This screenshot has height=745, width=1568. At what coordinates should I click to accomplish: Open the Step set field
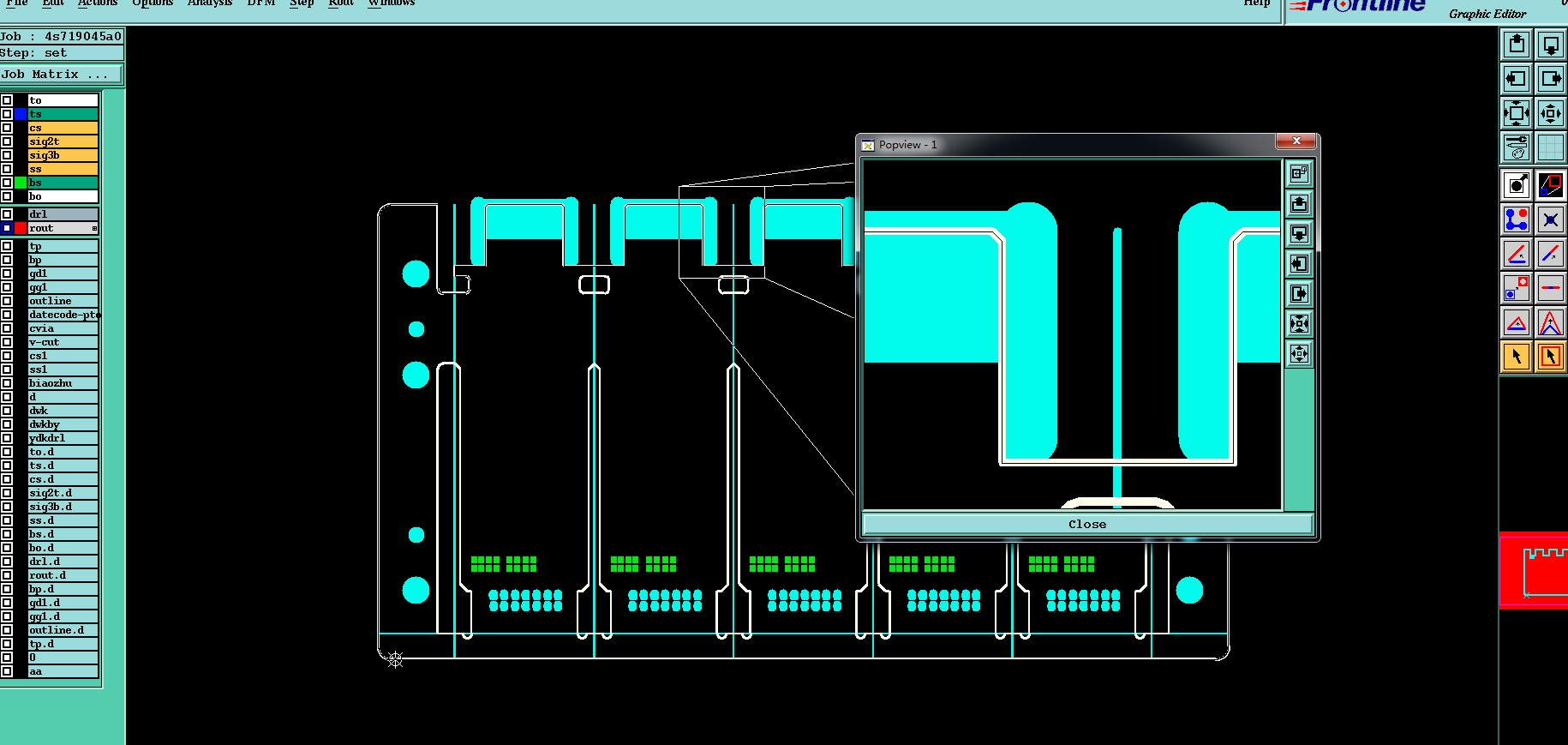pyautogui.click(x=62, y=53)
